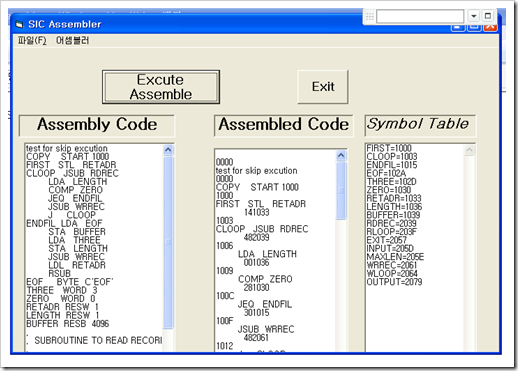Open the 어셈블러 menu
Viewport: 518px width, 371px height.
pos(72,41)
